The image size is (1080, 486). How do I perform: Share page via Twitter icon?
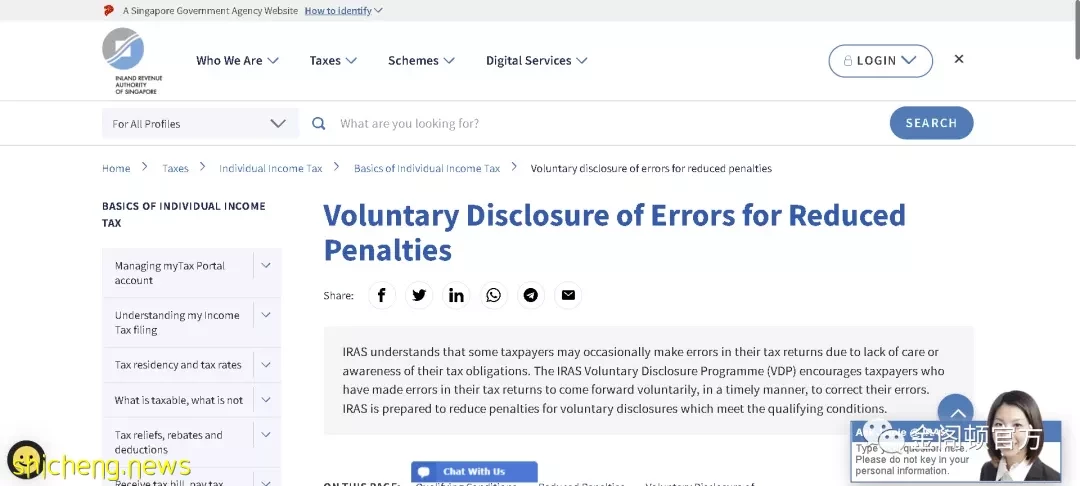(x=419, y=295)
